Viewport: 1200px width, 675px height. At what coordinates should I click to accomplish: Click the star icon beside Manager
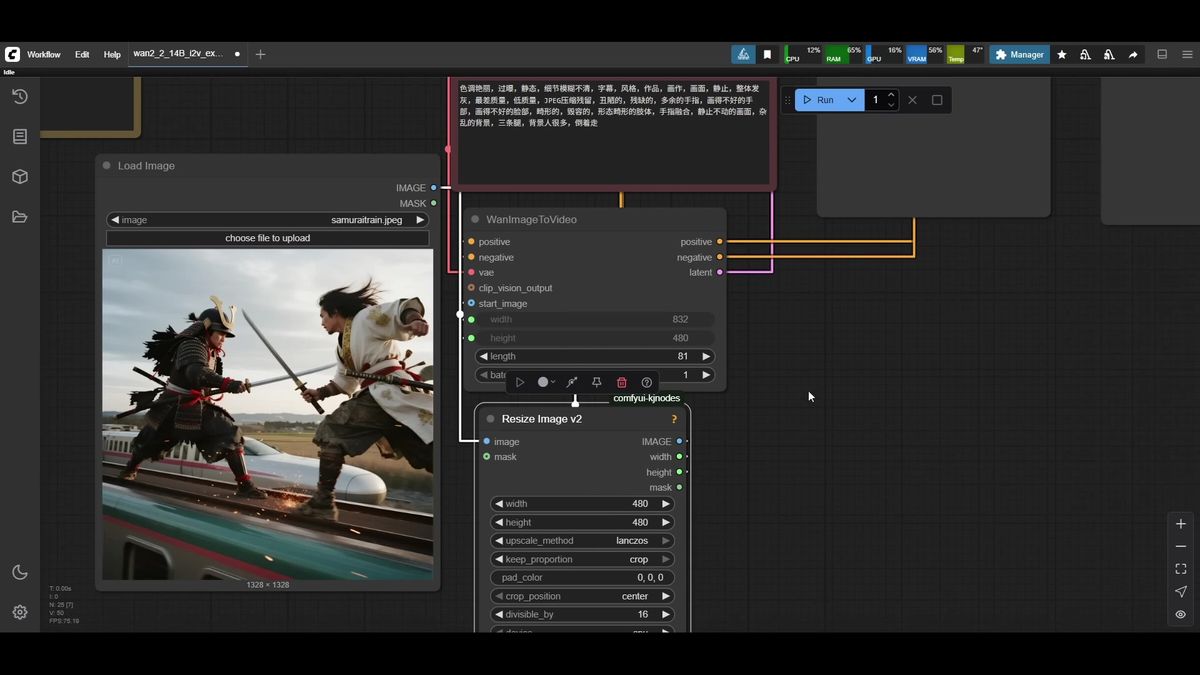click(x=1062, y=54)
